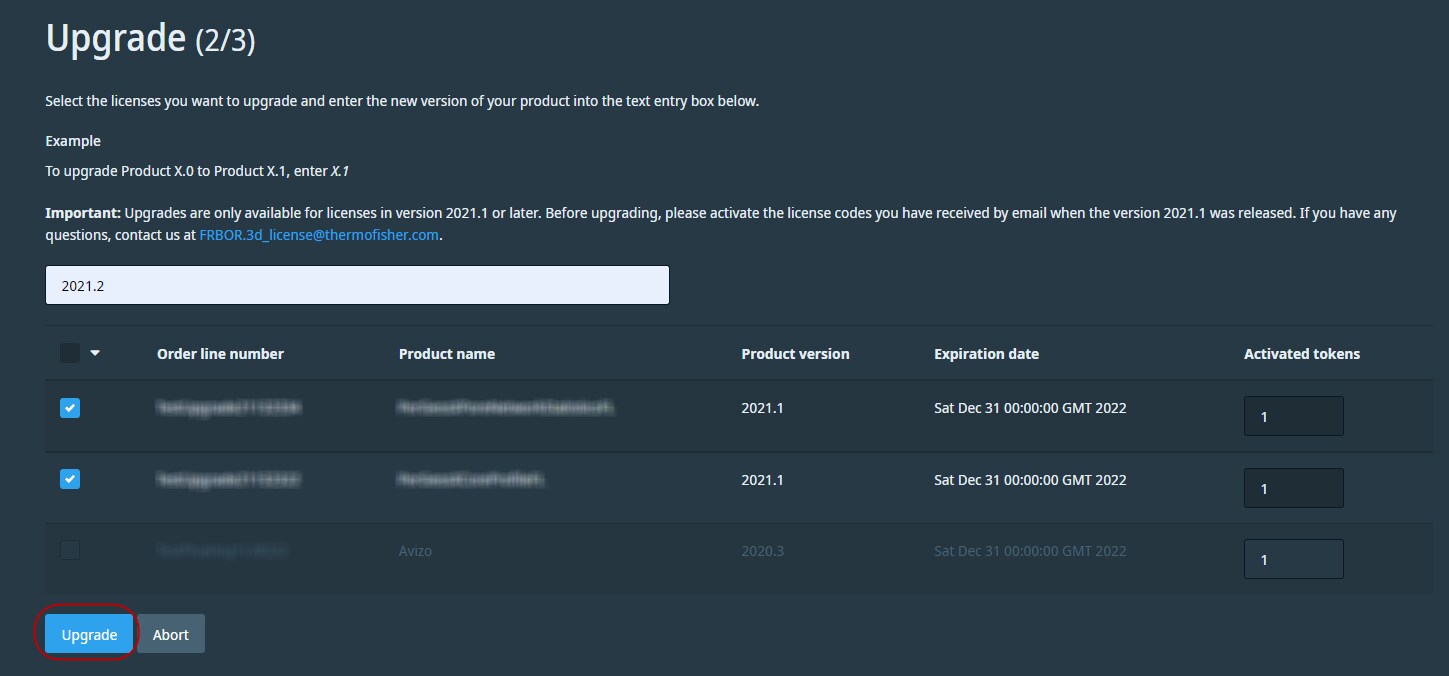The image size is (1449, 676).
Task: Select the Avizo product name cell
Action: coord(415,551)
